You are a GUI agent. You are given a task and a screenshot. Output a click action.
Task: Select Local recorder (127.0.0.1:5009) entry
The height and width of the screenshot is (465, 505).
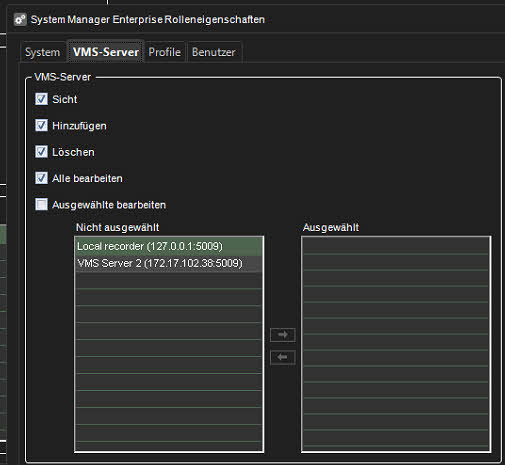[169, 246]
